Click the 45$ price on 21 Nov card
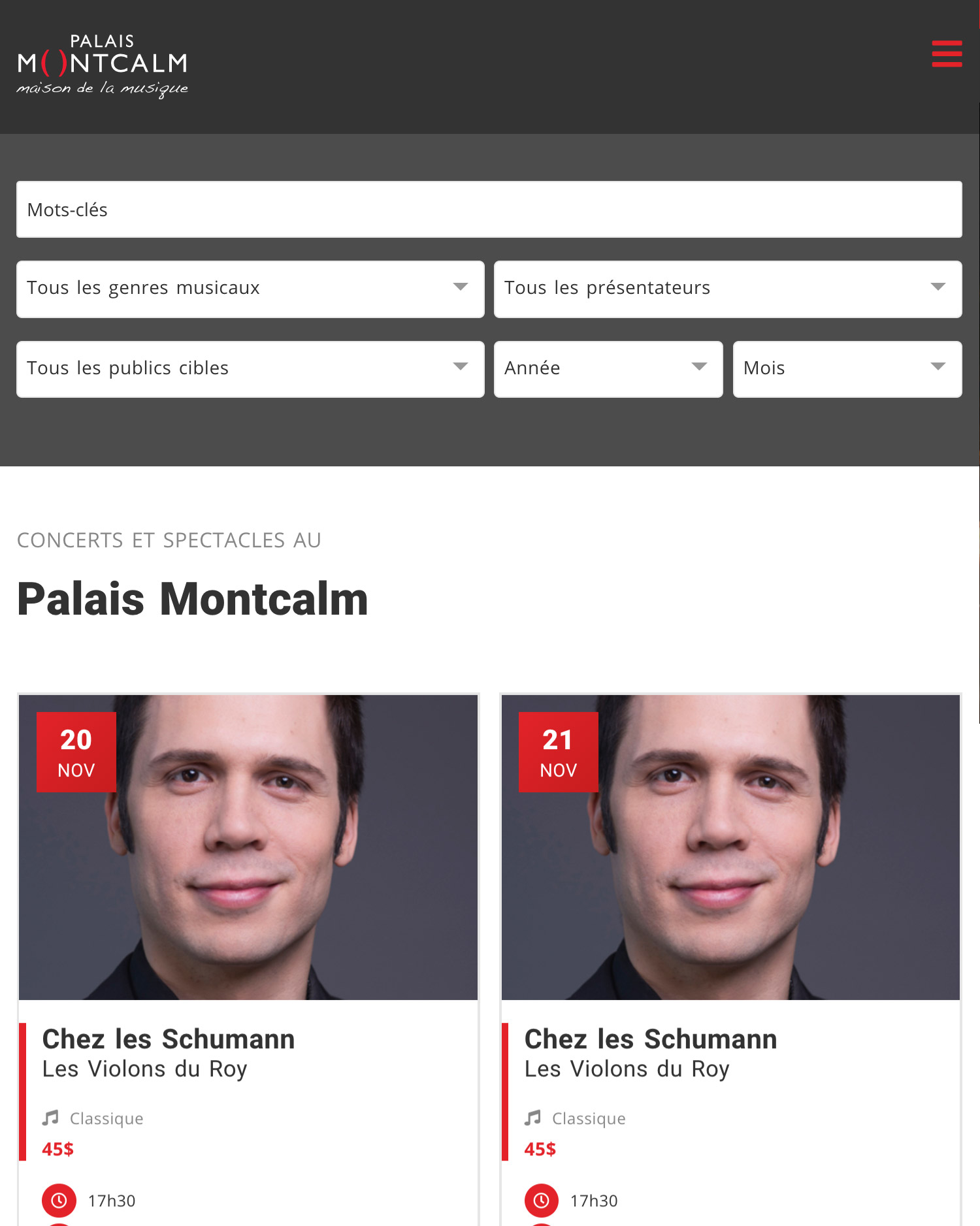The height and width of the screenshot is (1226, 980). 540,1149
